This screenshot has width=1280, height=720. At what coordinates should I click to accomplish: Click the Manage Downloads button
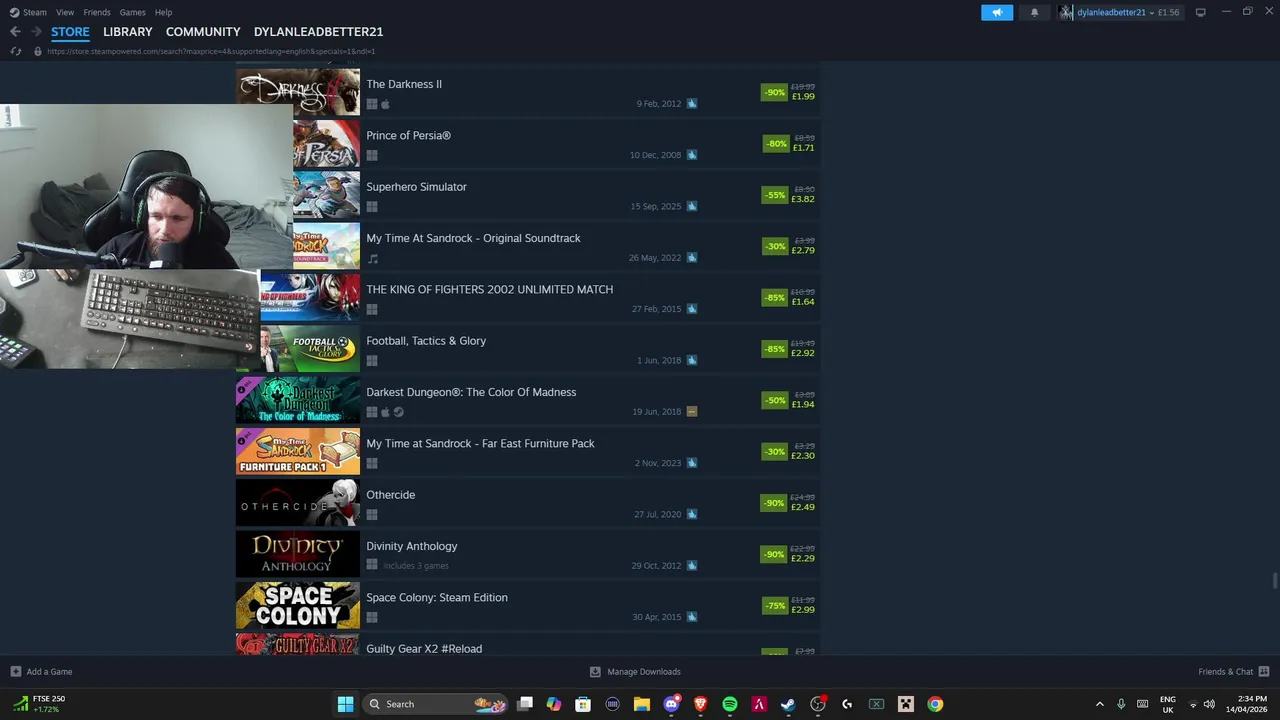click(635, 672)
